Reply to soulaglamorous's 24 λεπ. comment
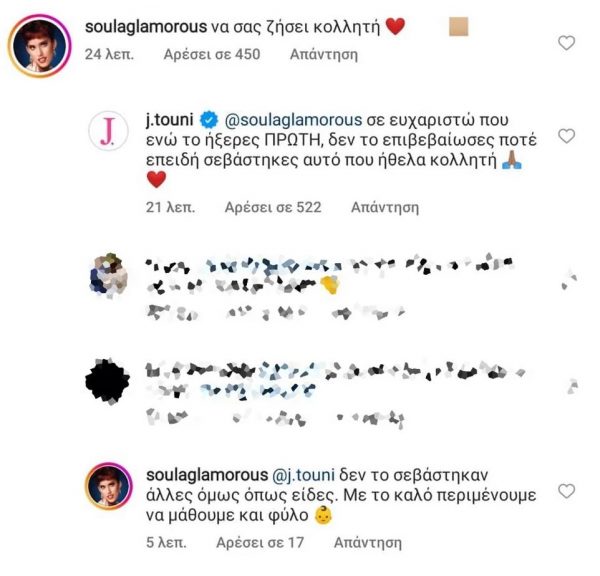The width and height of the screenshot is (600, 576). (324, 54)
